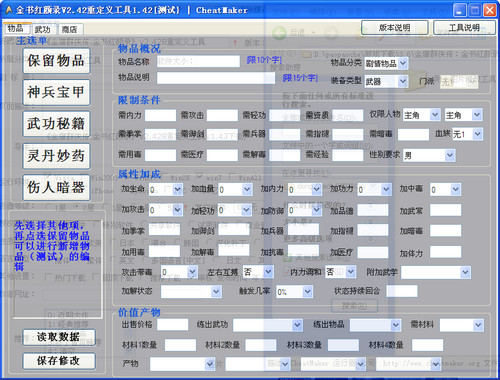Open the second 仅限人物 dropdown
500x380 pixels.
463,115
